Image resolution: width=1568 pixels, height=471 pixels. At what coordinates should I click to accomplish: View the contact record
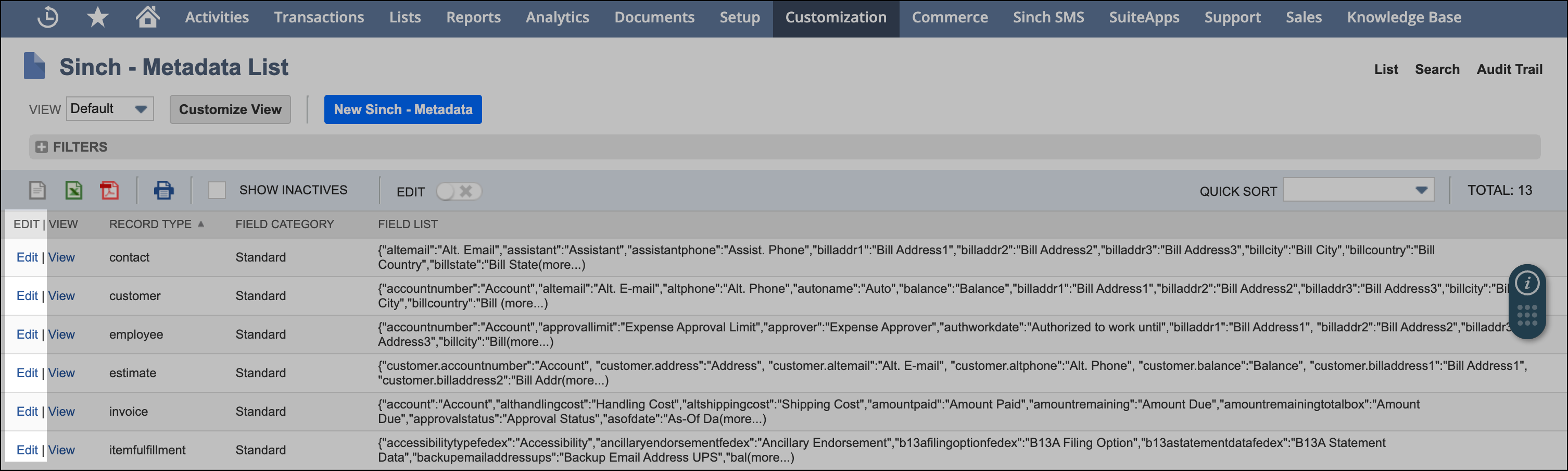(x=61, y=257)
